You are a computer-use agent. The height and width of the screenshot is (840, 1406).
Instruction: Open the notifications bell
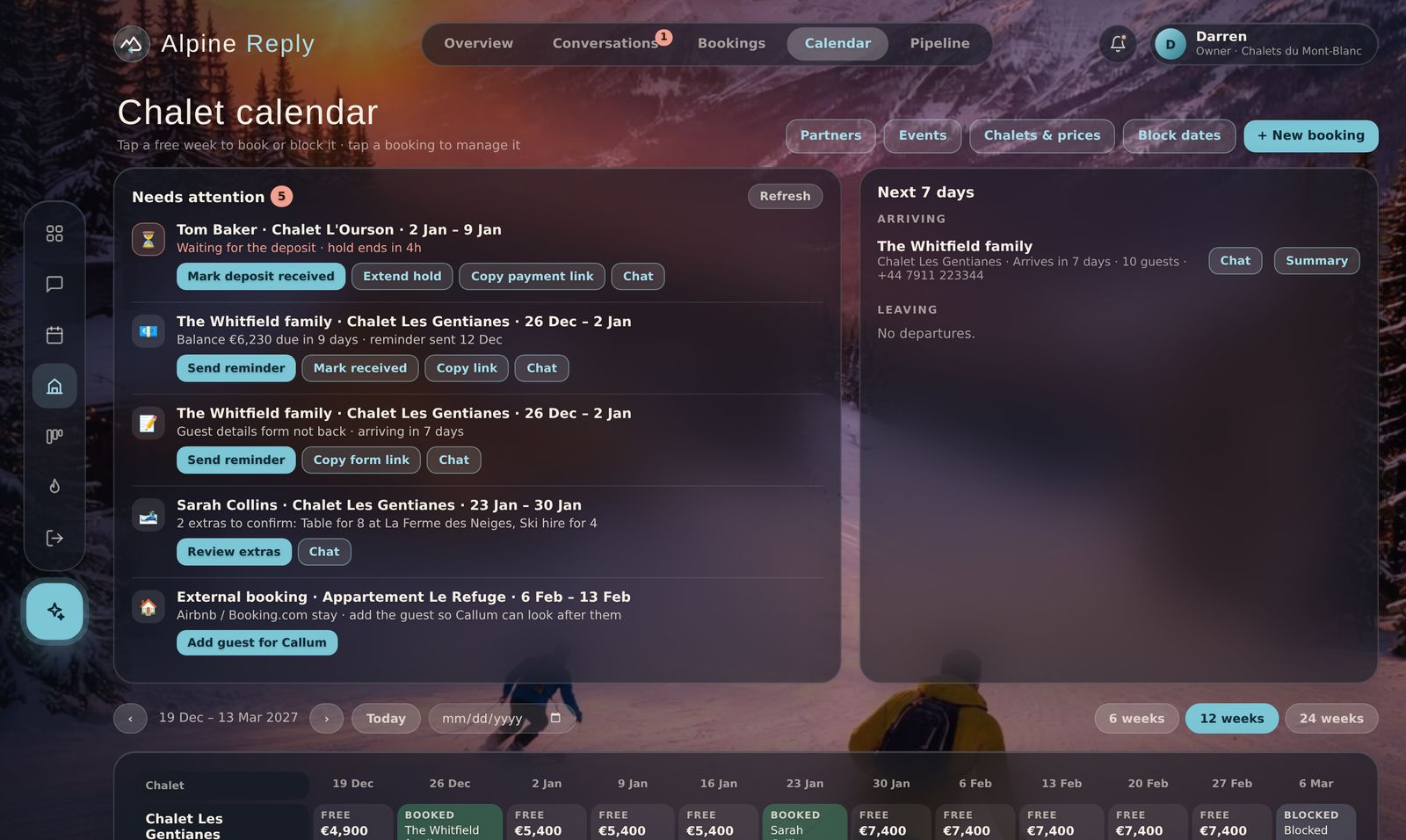pos(1118,44)
